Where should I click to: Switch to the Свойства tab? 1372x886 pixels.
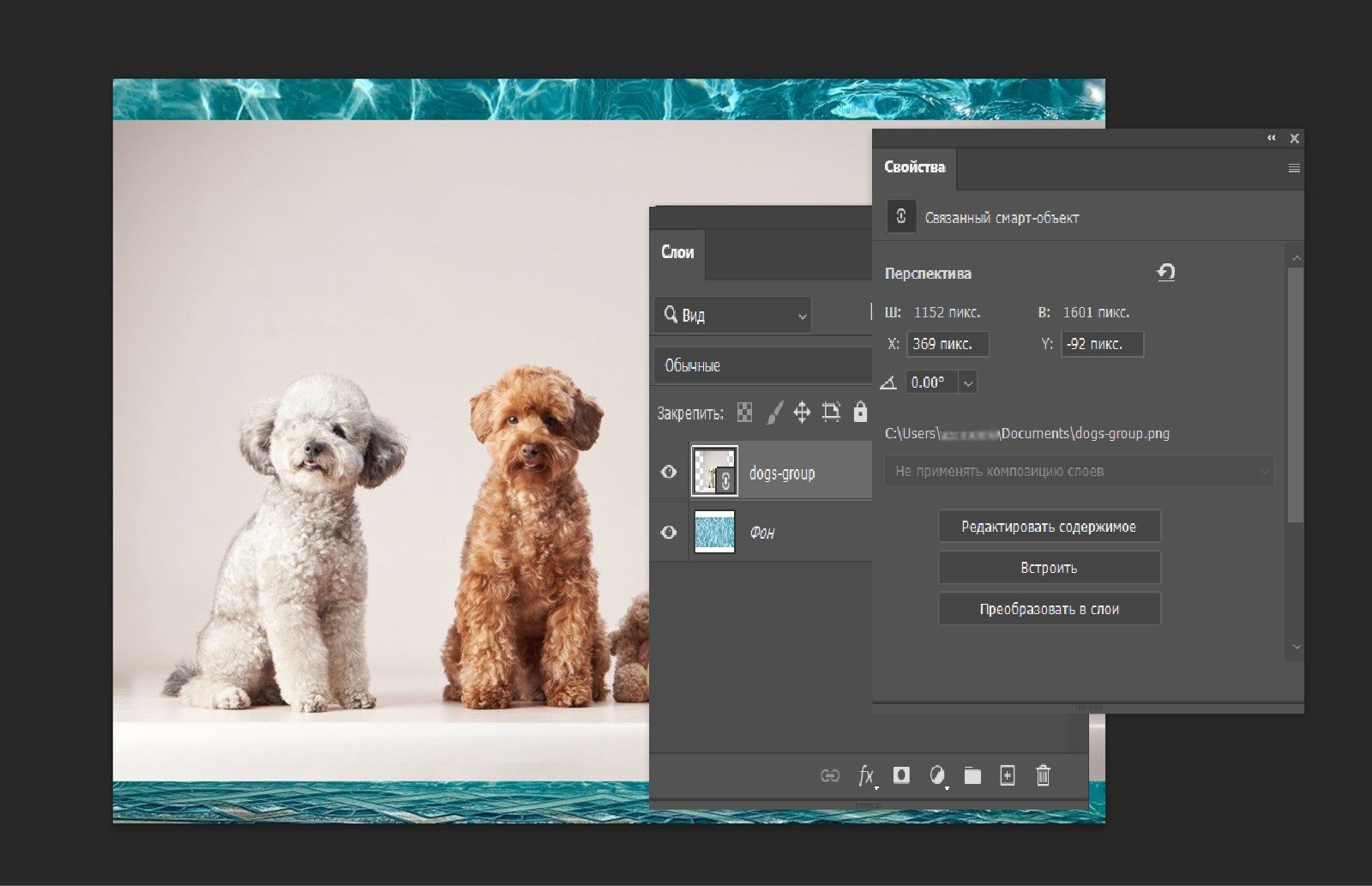914,167
